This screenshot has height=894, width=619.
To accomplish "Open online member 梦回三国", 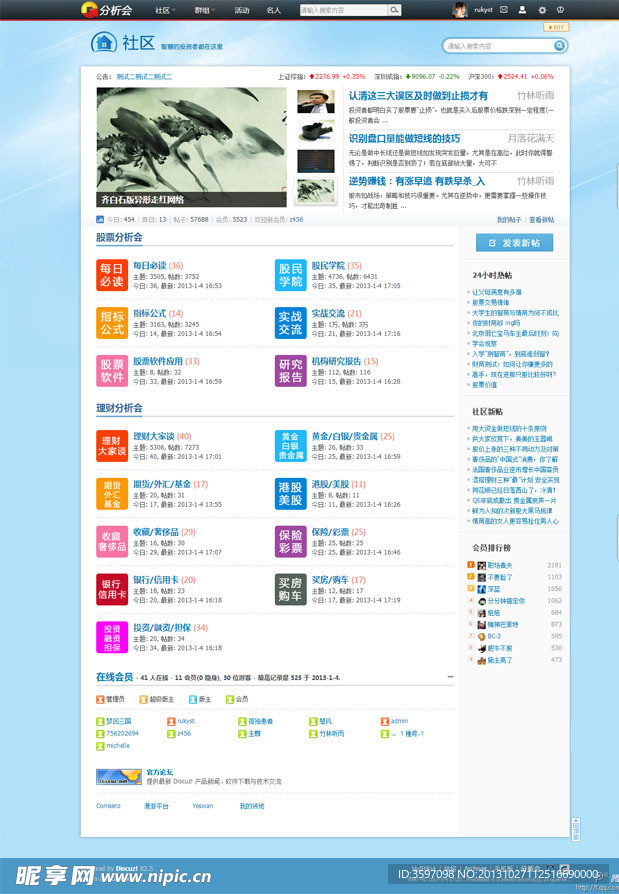I will (119, 721).
